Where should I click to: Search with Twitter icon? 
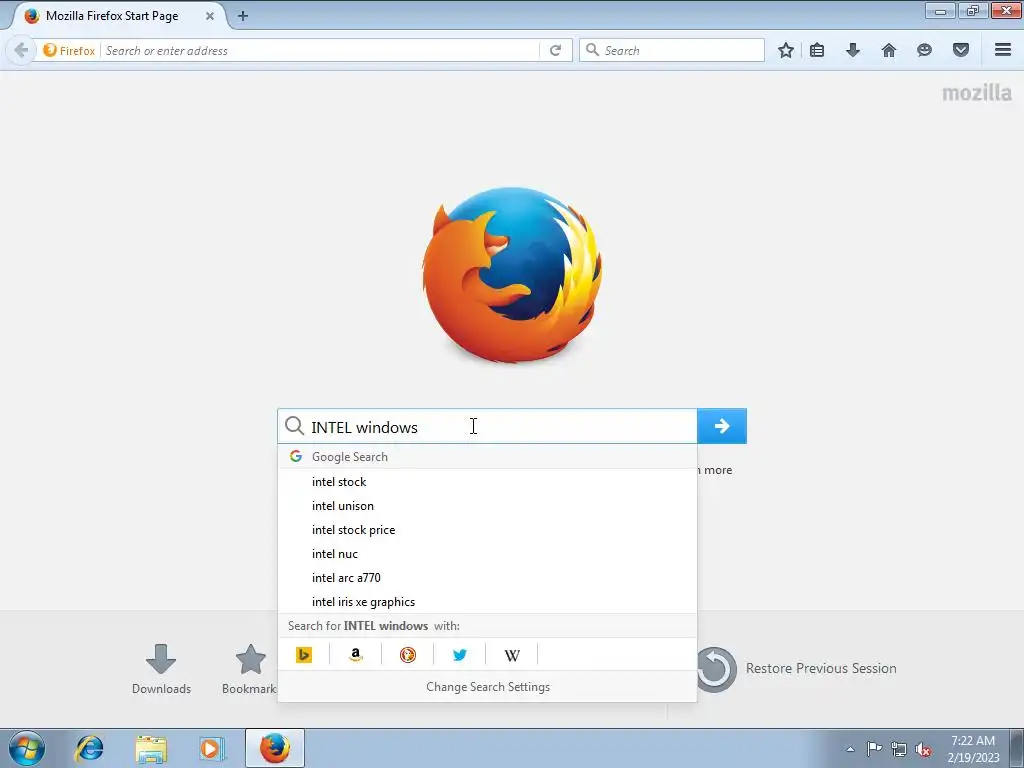(x=460, y=654)
